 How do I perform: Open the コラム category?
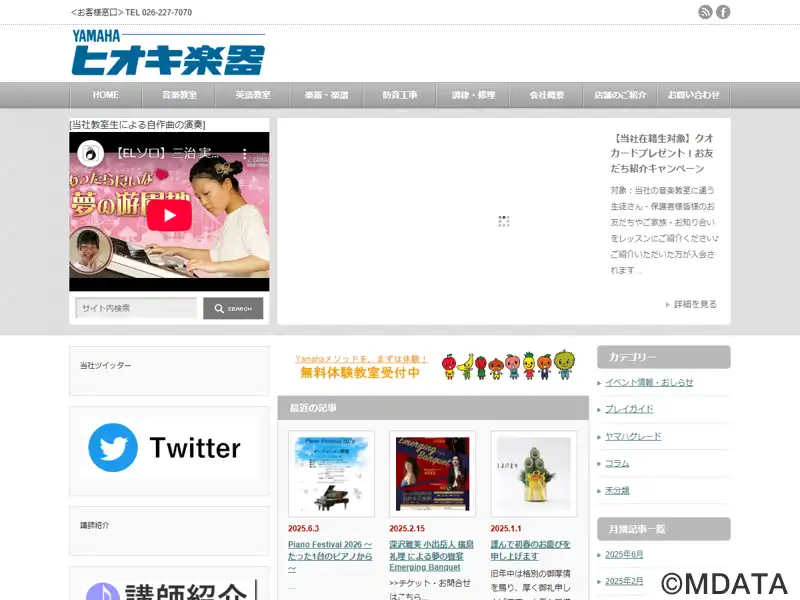point(617,463)
